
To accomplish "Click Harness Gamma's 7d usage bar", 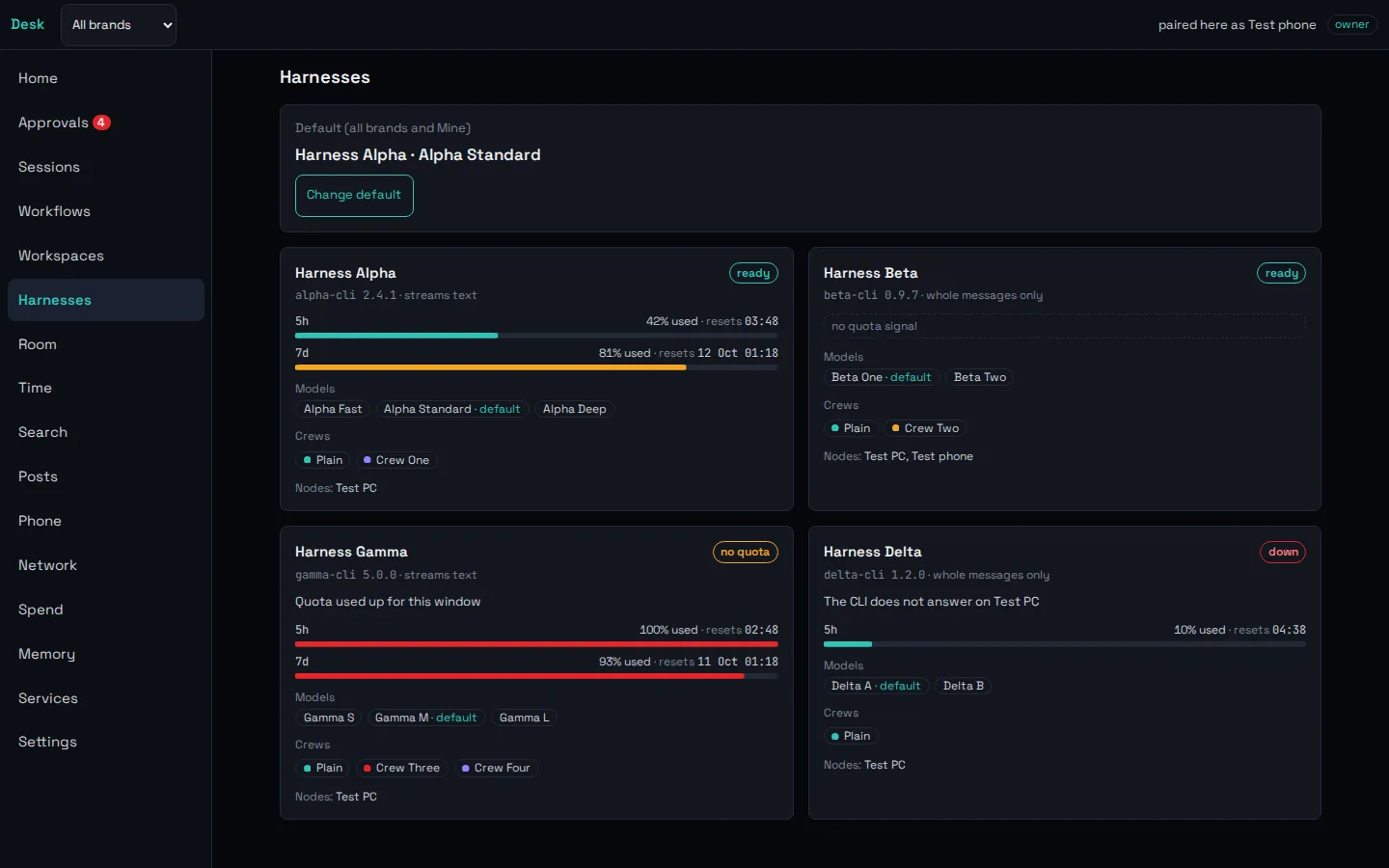I will point(536,676).
